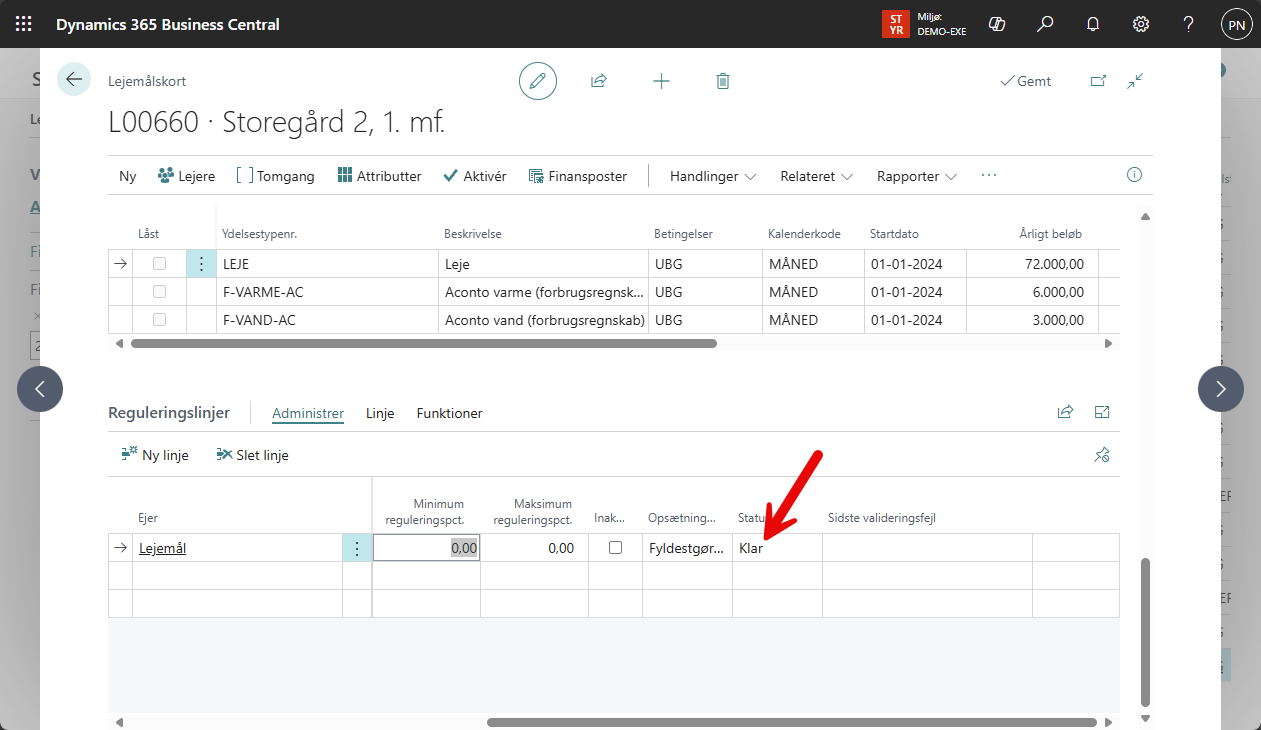Viewport: 1261px width, 730px height.
Task: Click the Minimum reguleringspct. input field
Action: (x=427, y=548)
